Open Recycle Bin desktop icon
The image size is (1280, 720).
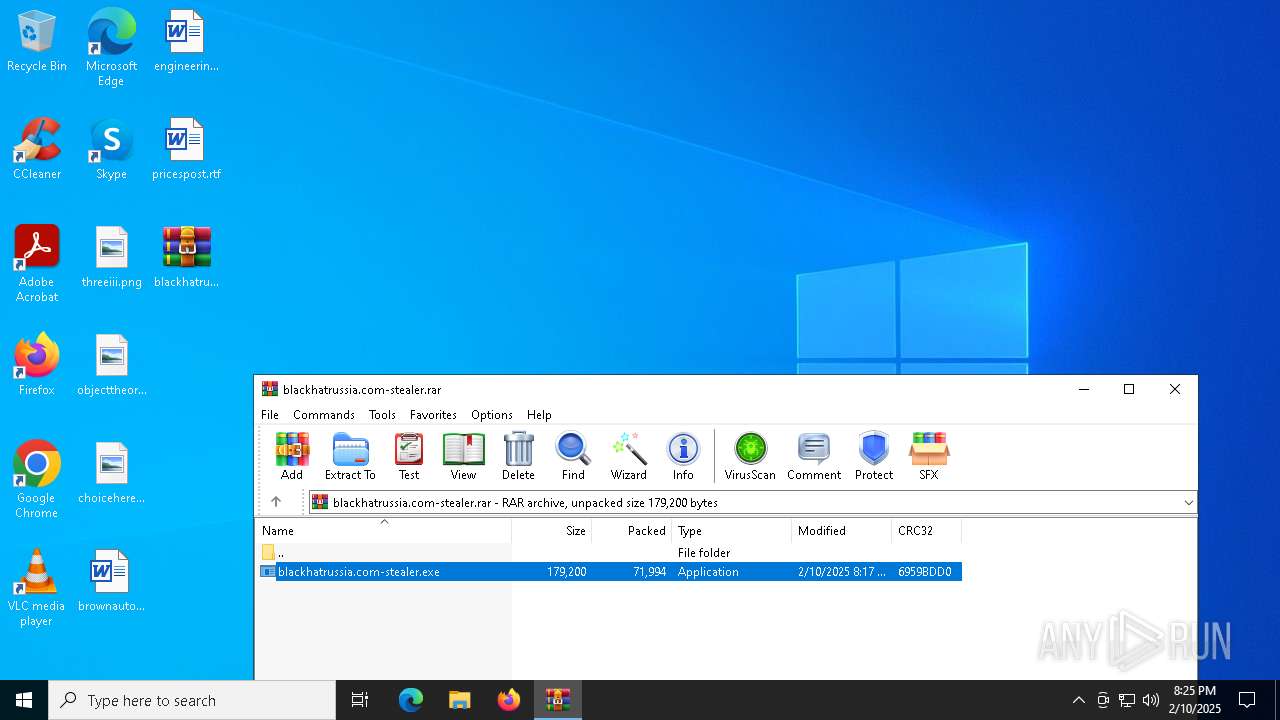click(37, 42)
